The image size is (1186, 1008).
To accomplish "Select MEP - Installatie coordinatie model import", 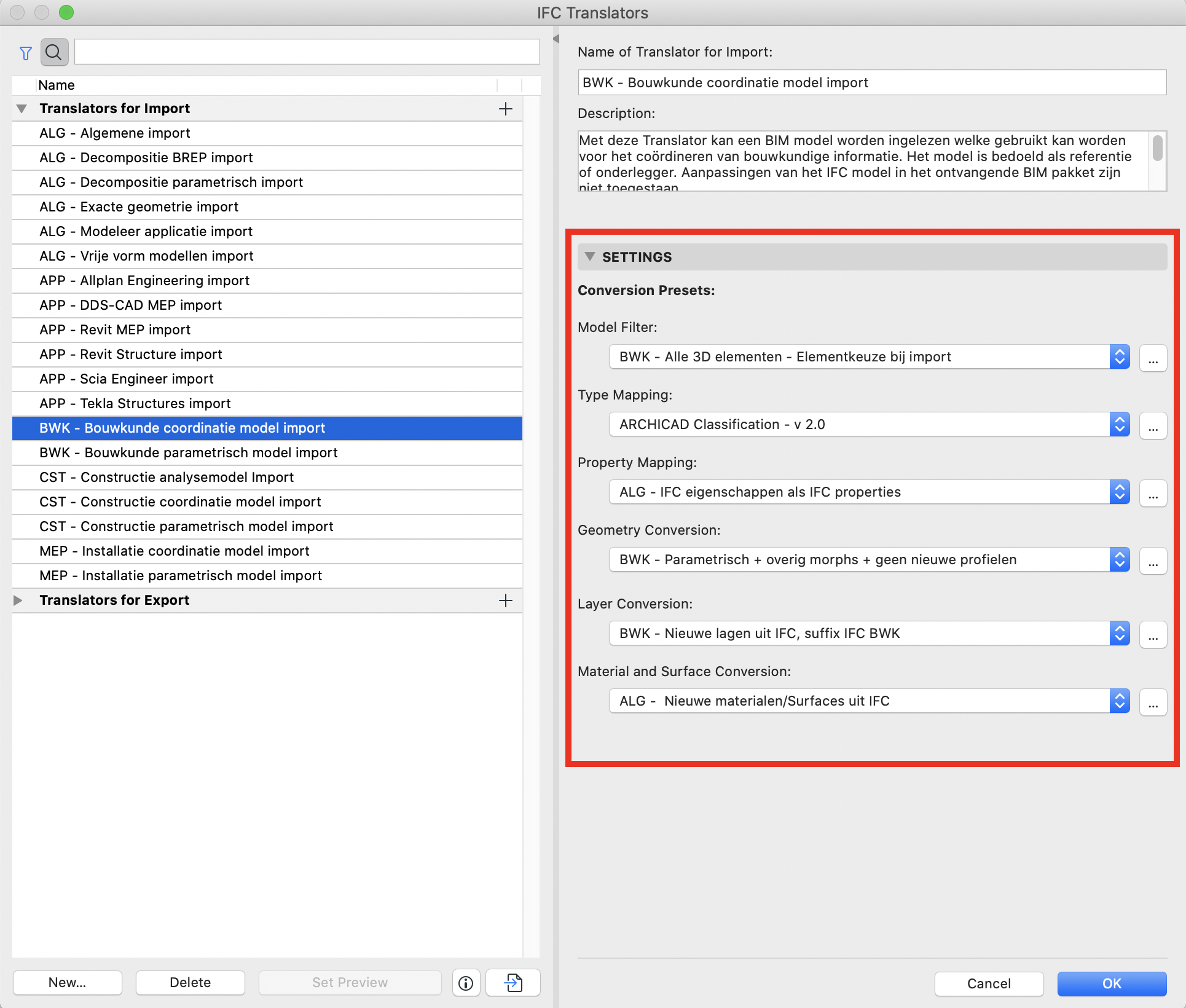I will point(267,551).
